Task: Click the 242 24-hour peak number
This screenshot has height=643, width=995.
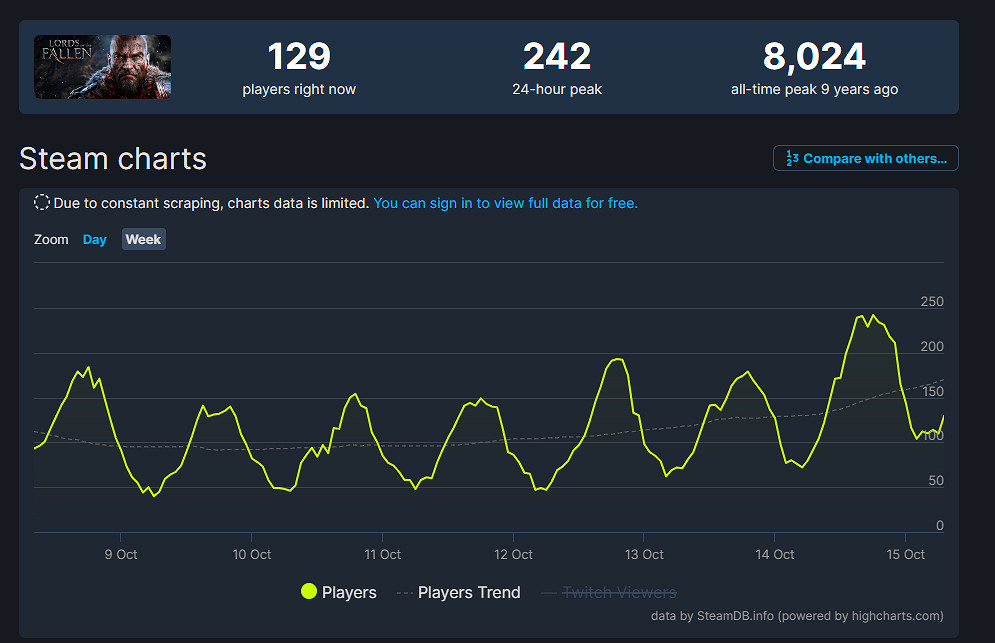Action: (x=557, y=58)
